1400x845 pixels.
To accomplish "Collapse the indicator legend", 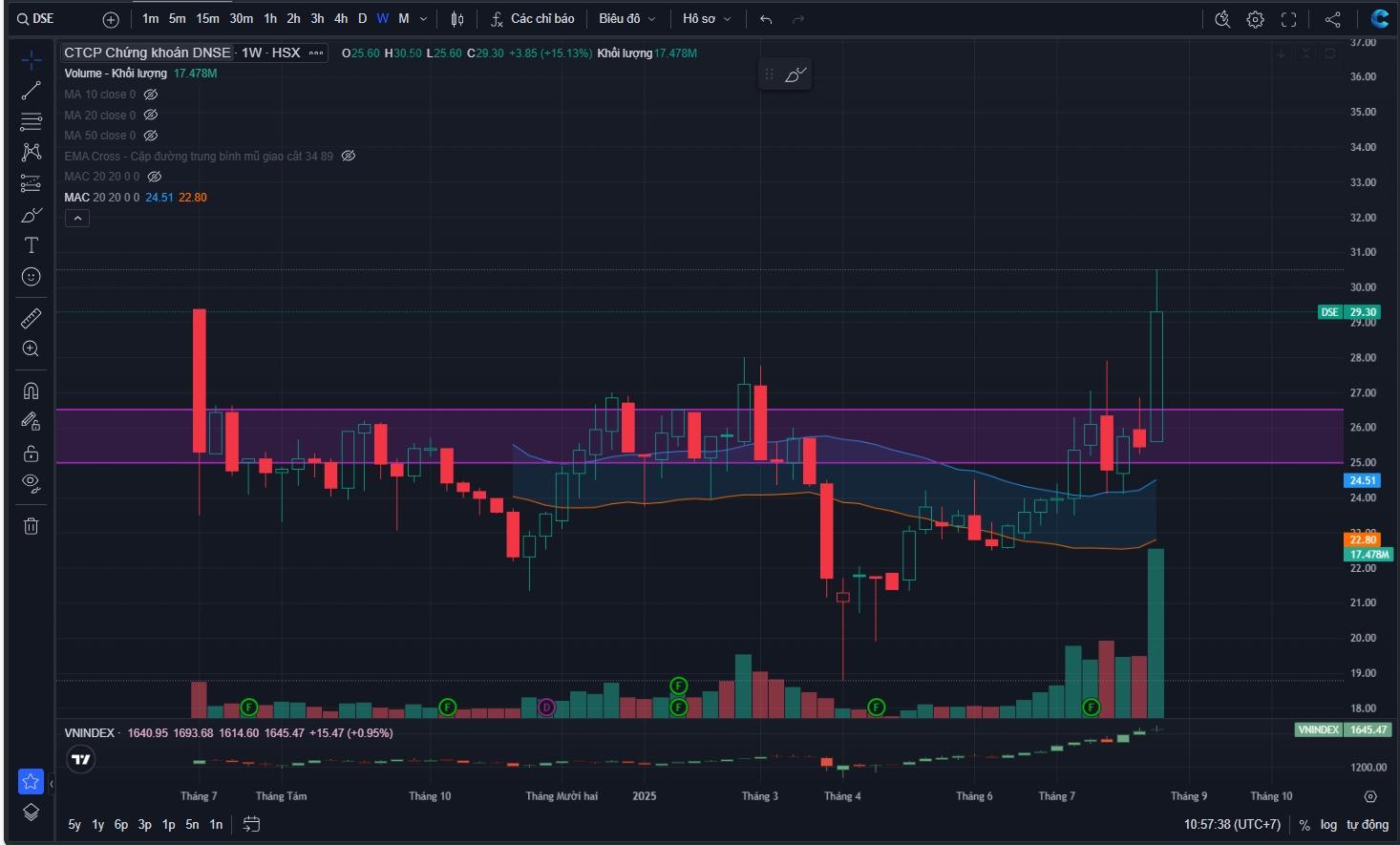I will [x=77, y=219].
